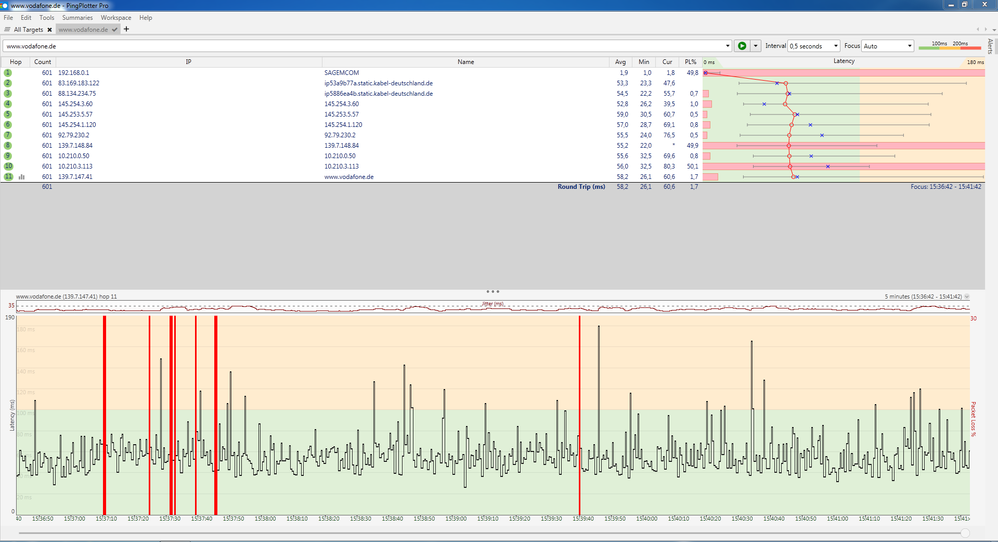Switch to the All Targets tab
This screenshot has height=542, width=998.
[x=28, y=29]
